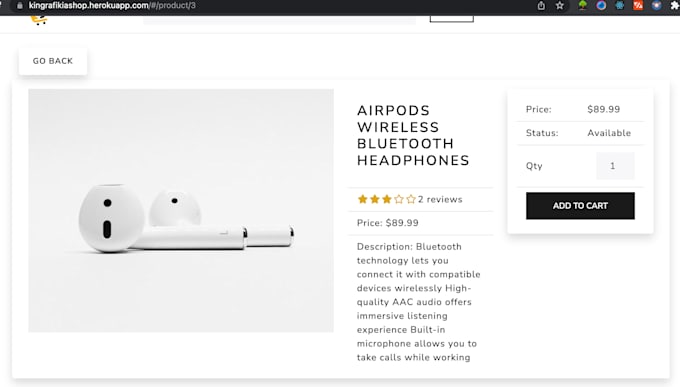Click the blue circular extension icon
Viewport: 680px width, 387px height.
pyautogui.click(x=601, y=5)
